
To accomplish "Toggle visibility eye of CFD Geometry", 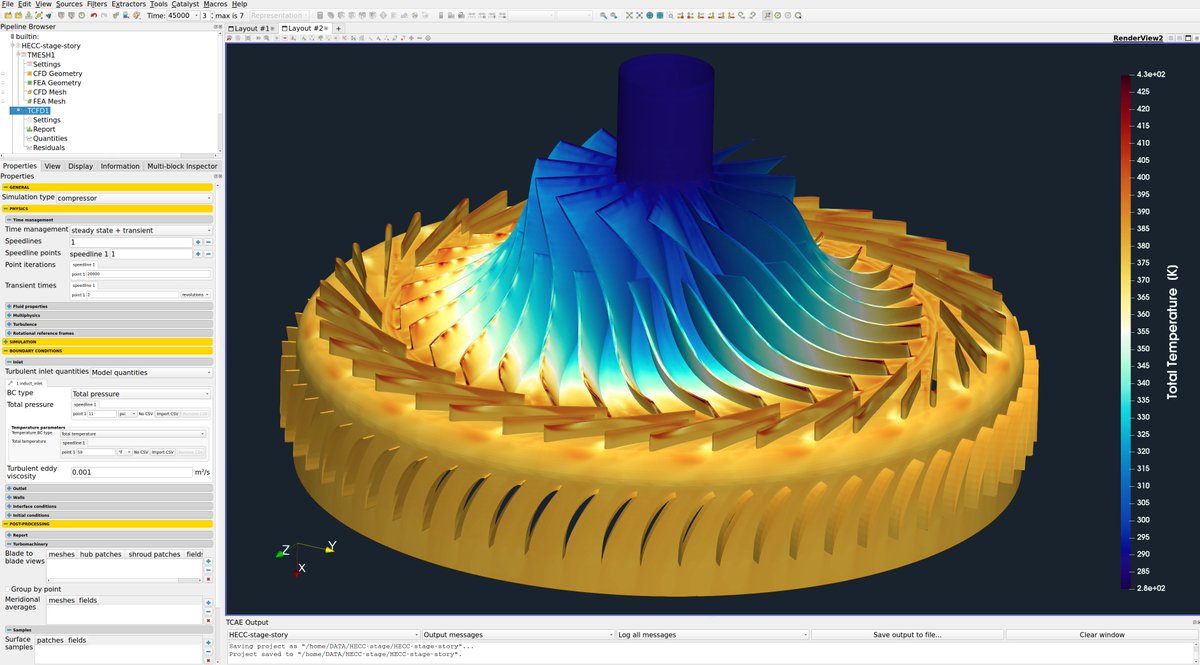I will click(x=3, y=74).
